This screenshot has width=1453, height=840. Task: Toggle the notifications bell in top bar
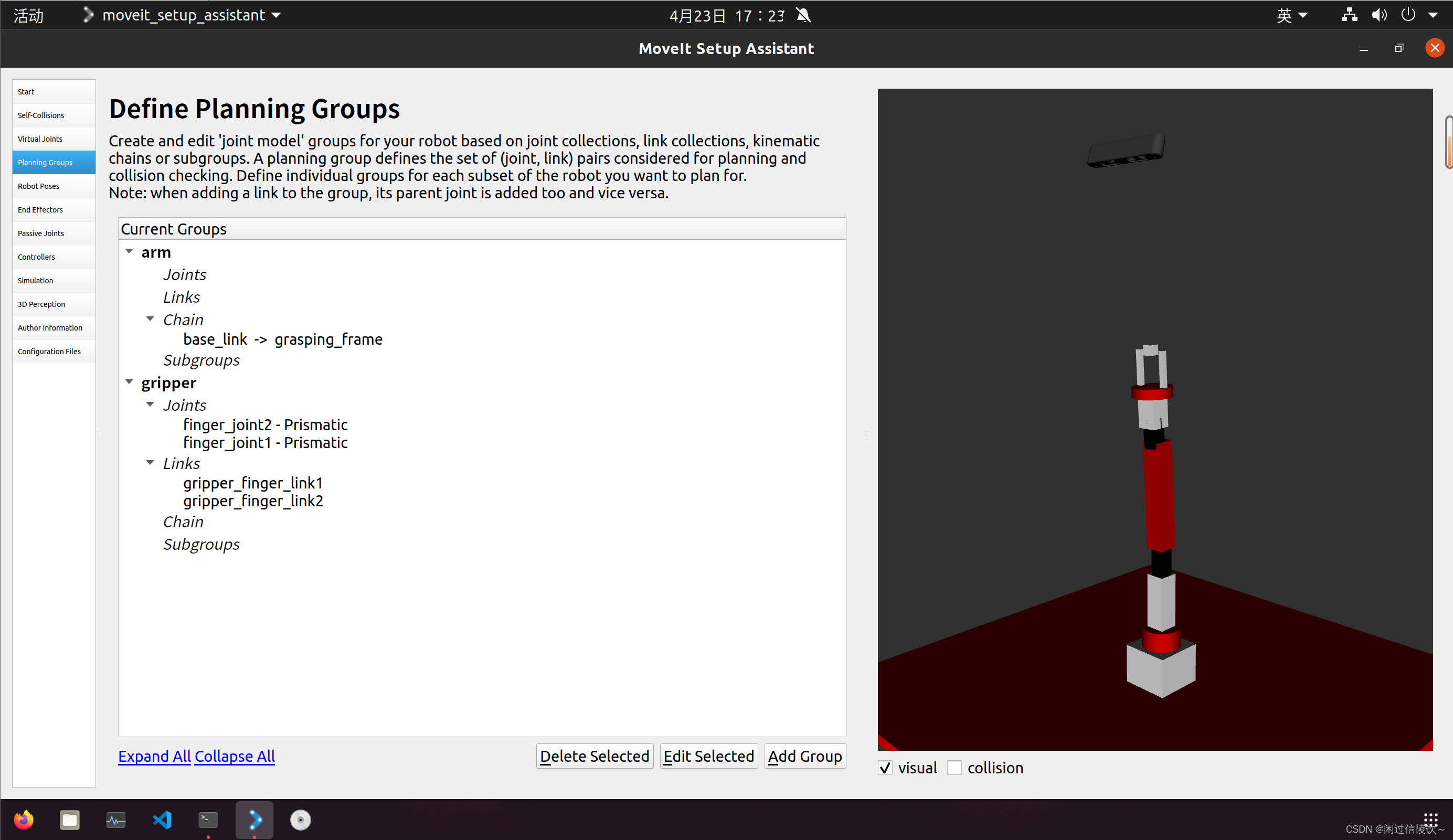tap(803, 15)
